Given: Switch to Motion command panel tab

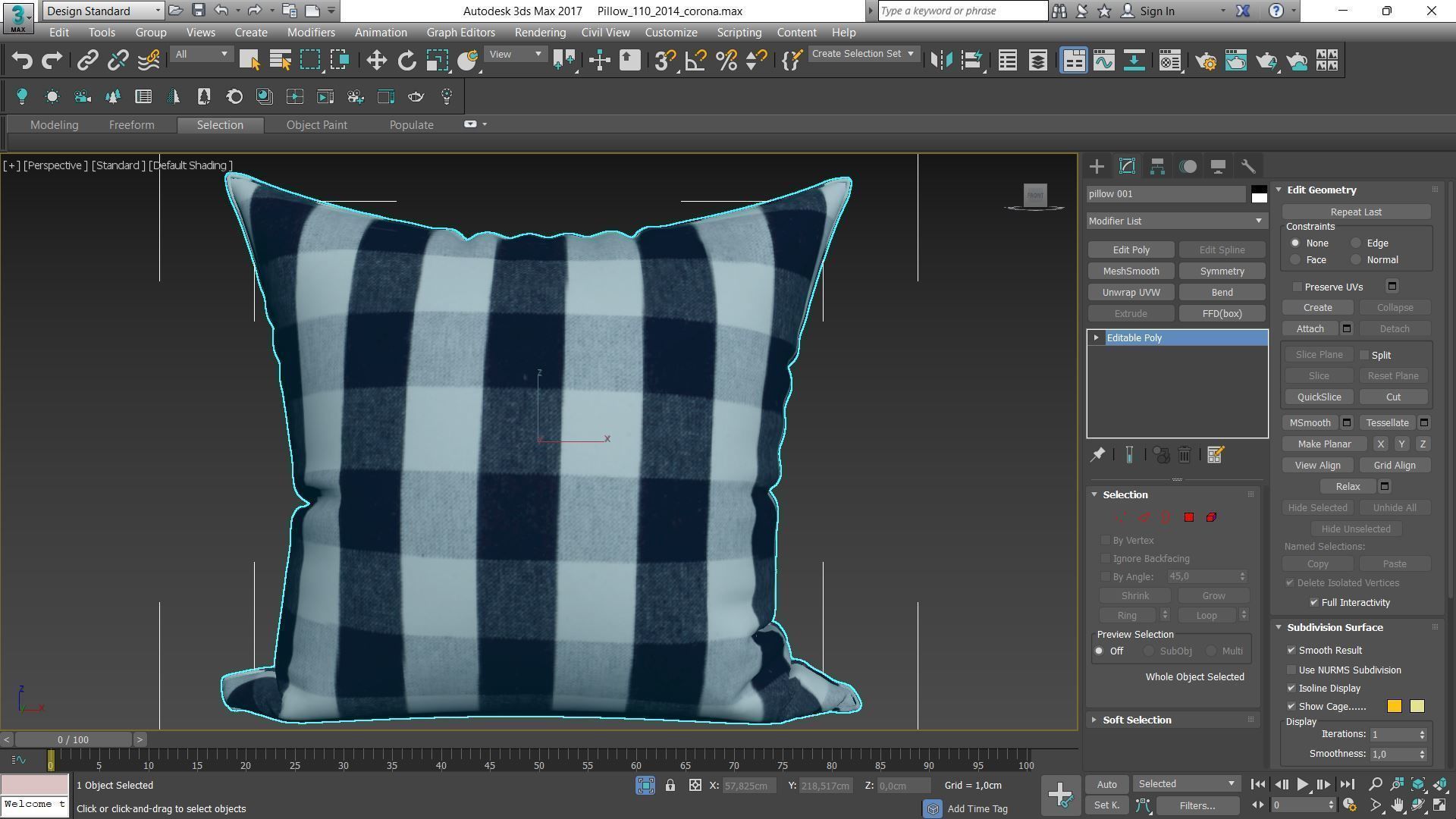Looking at the screenshot, I should 1188,166.
